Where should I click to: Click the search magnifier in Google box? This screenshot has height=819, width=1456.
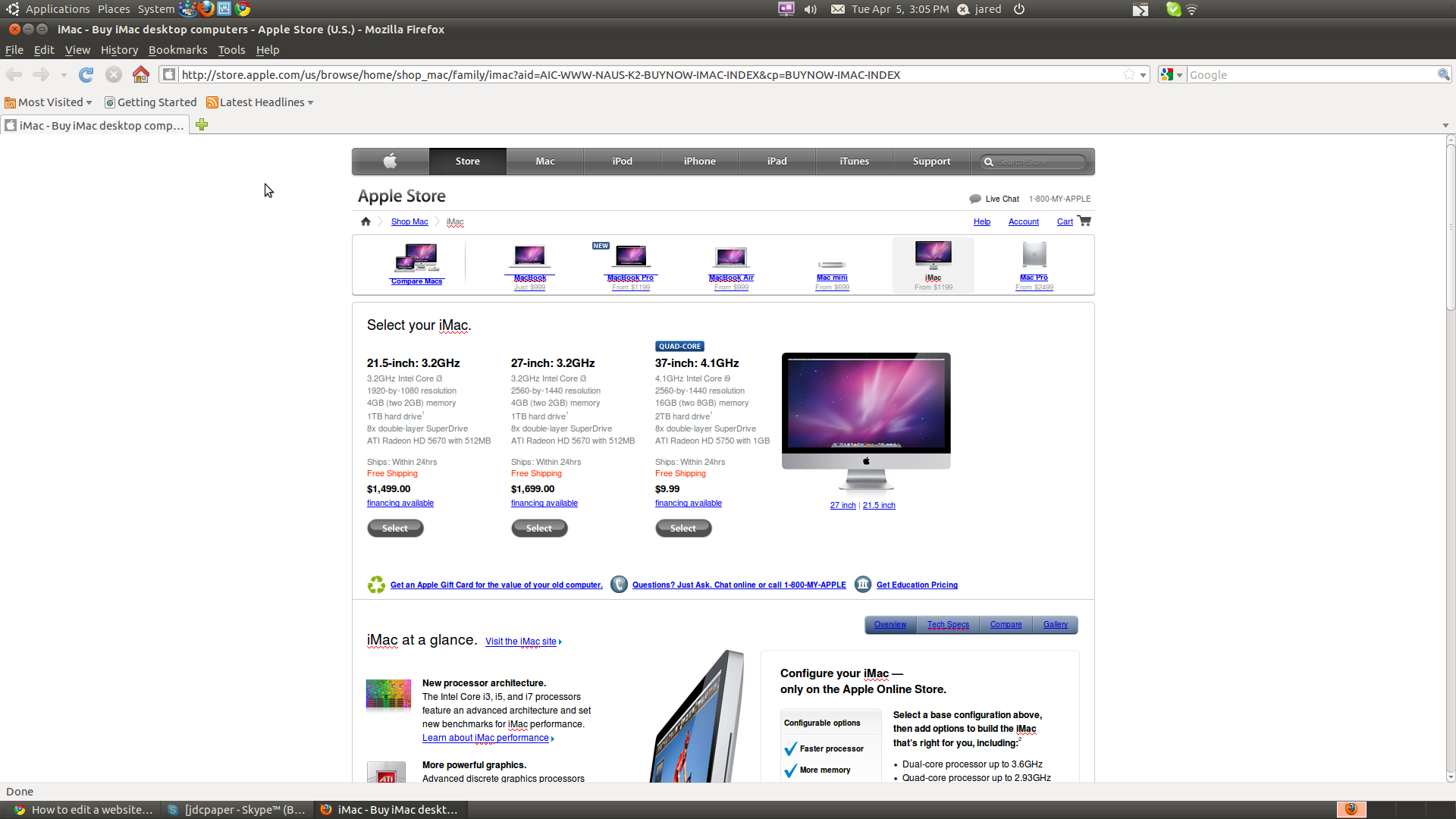click(x=1444, y=74)
